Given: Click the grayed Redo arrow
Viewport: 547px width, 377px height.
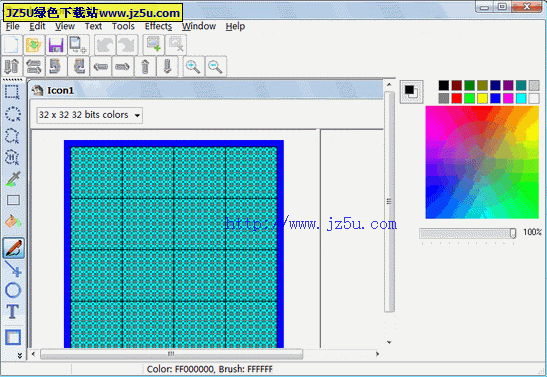Looking at the screenshot, I should [127, 45].
